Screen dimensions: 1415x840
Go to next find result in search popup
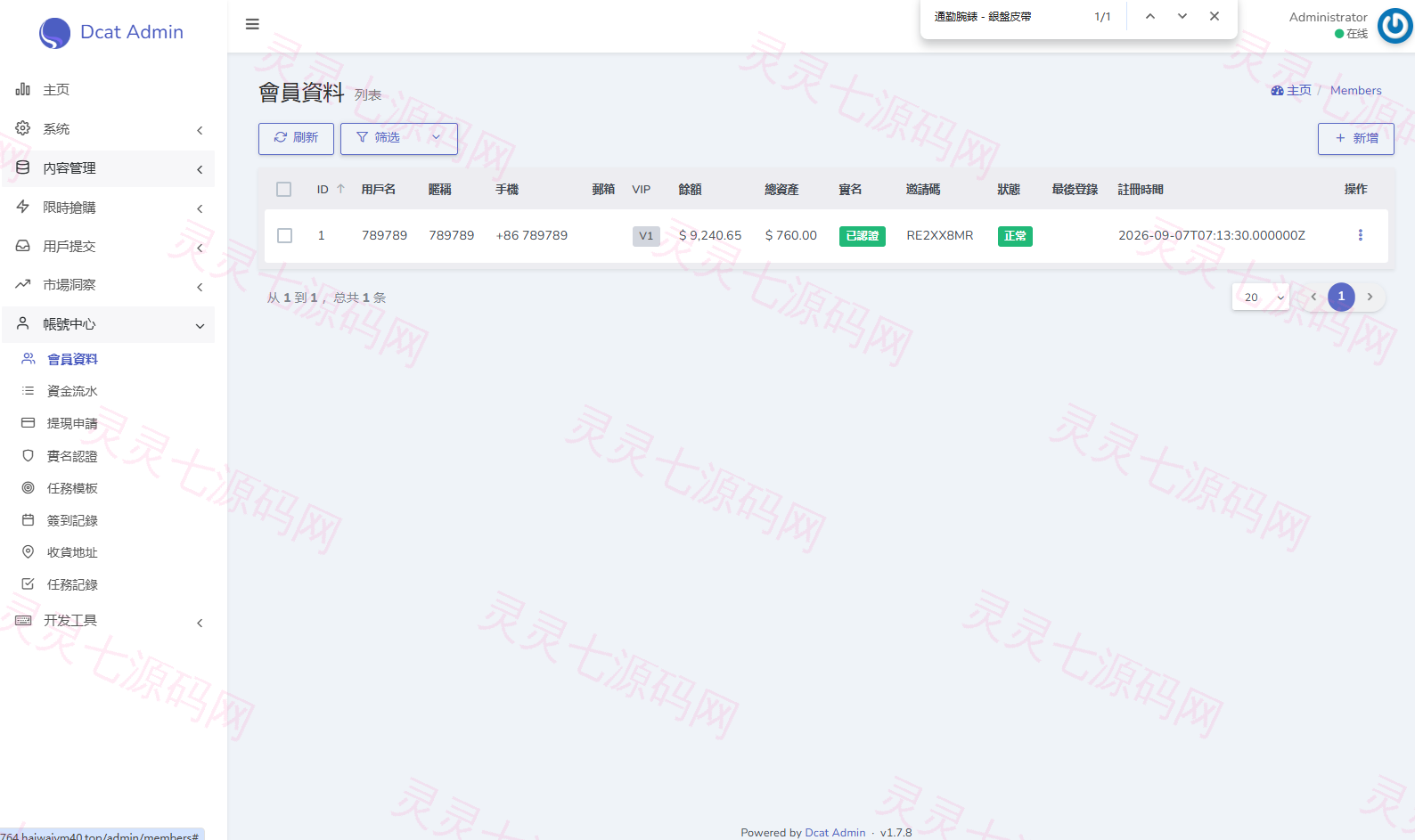coord(1182,16)
